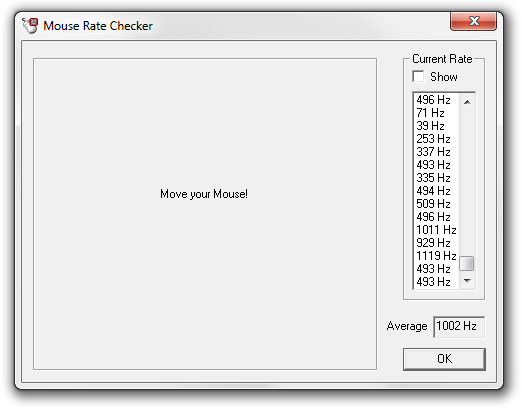Click the Move your Mouse! test area
Image resolution: width=522 pixels, height=413 pixels.
(x=205, y=214)
